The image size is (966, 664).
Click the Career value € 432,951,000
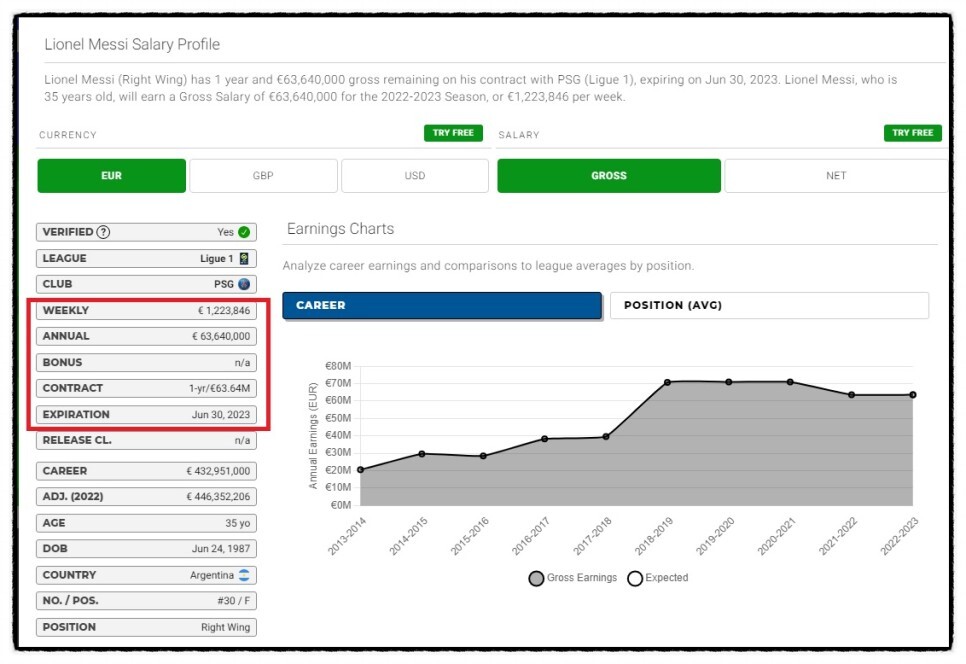pos(218,471)
